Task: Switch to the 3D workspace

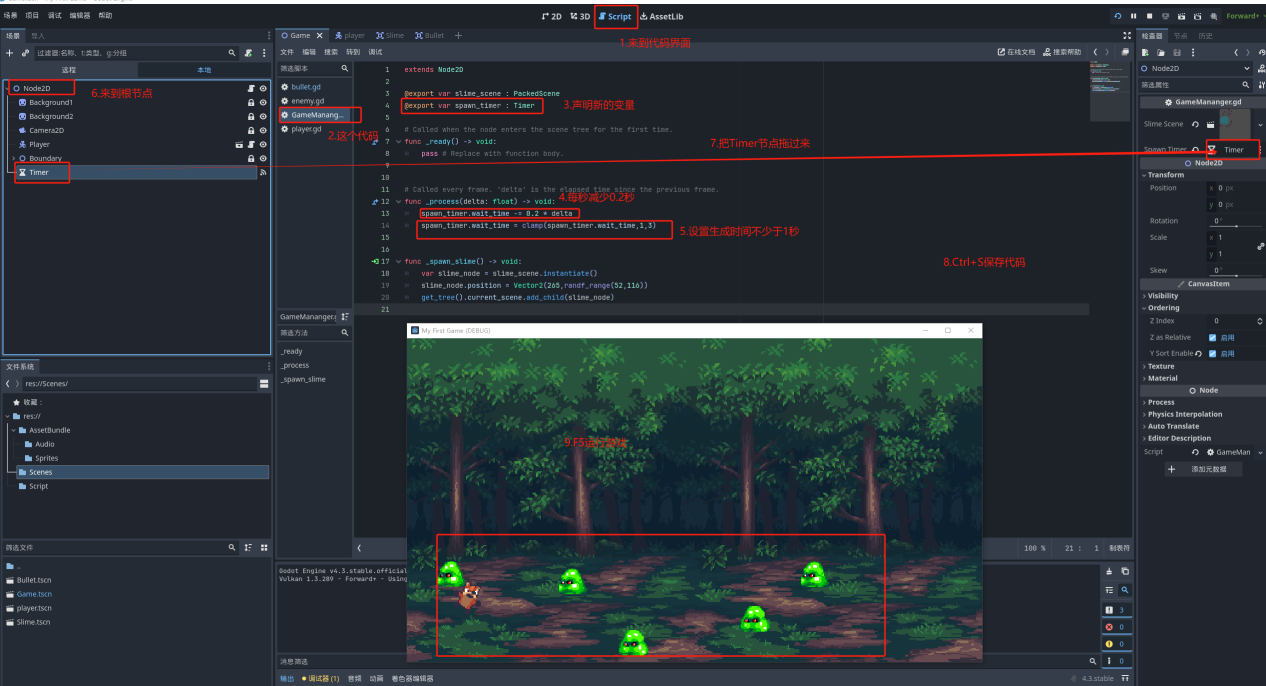Action: pyautogui.click(x=581, y=16)
